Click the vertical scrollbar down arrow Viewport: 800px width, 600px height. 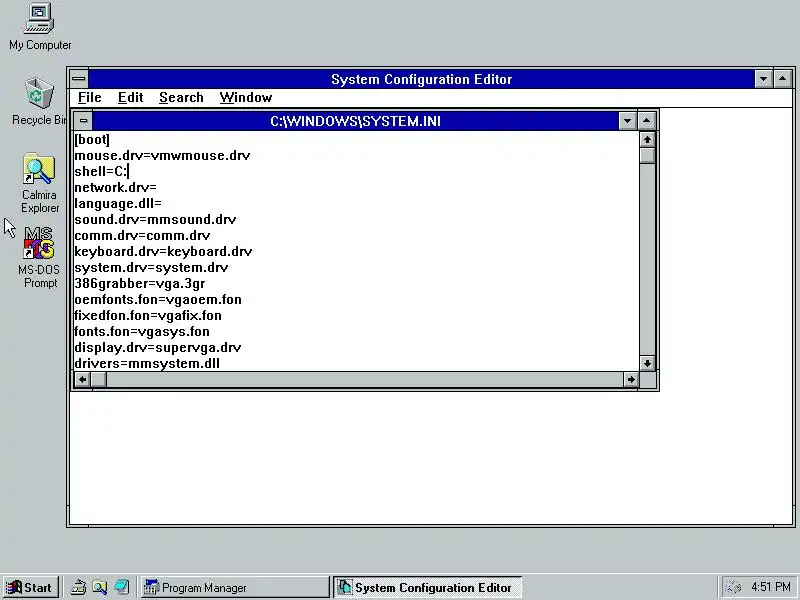pos(647,363)
